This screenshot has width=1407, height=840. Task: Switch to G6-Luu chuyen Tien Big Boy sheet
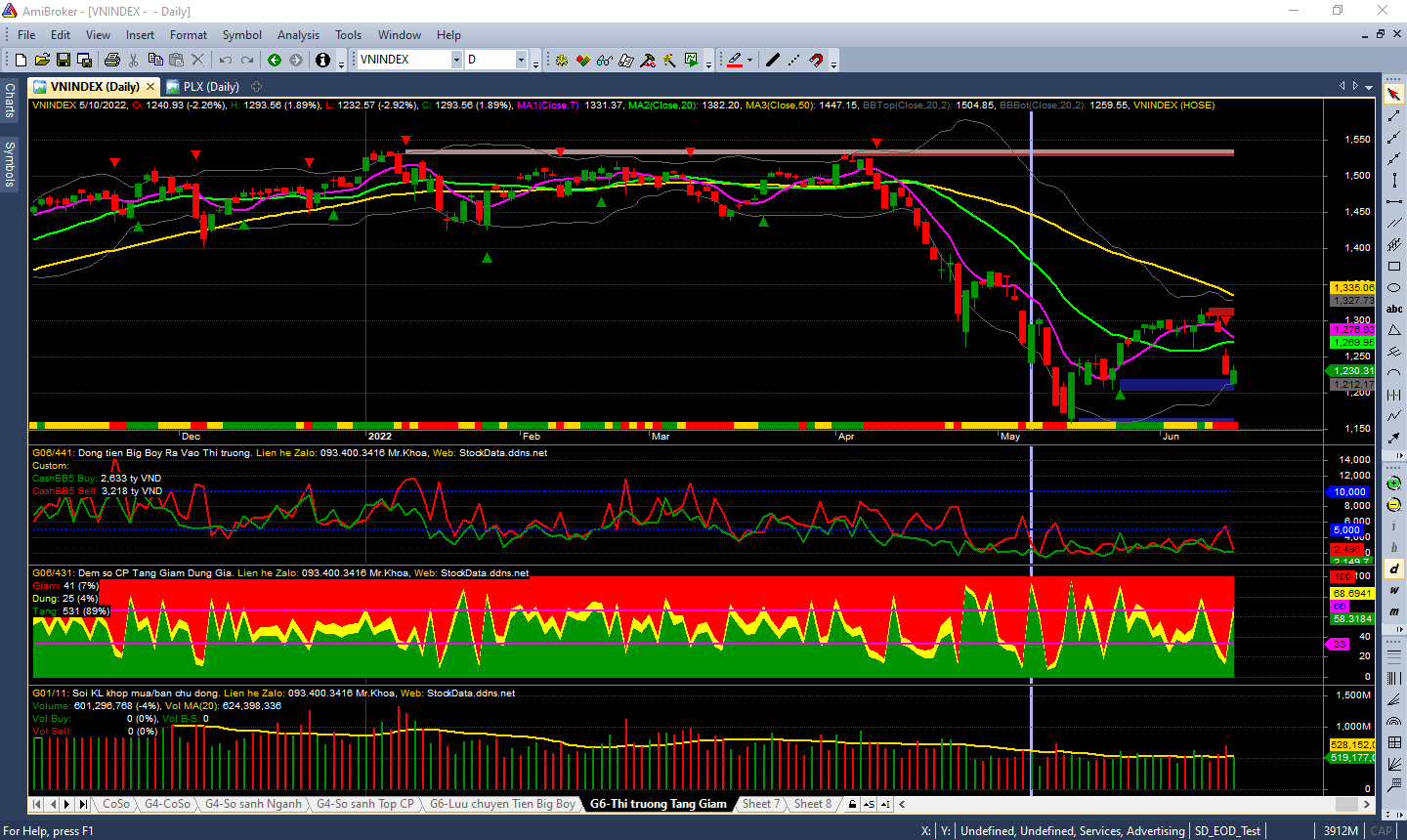tap(502, 804)
